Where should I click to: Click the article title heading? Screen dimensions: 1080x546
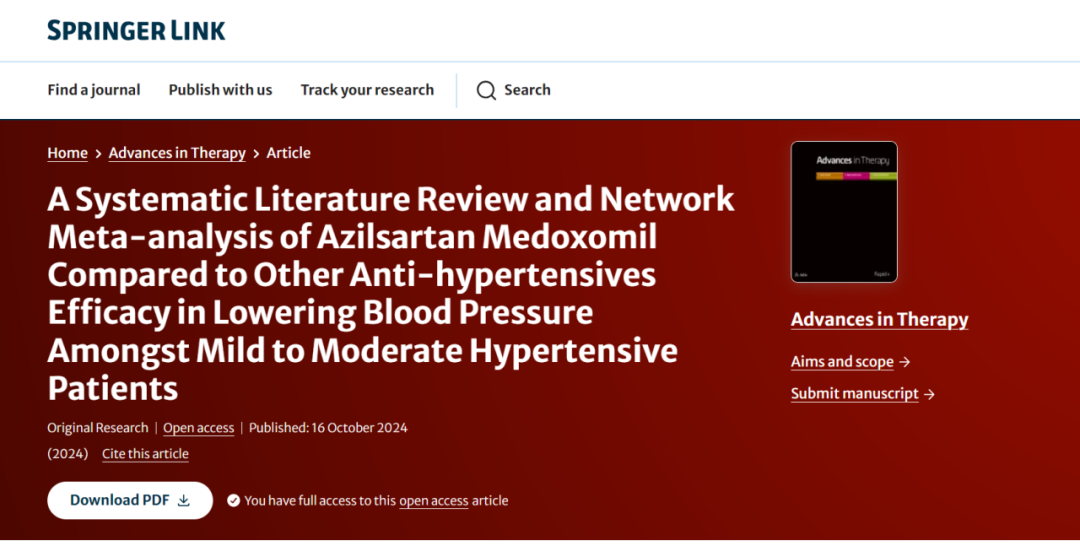390,292
